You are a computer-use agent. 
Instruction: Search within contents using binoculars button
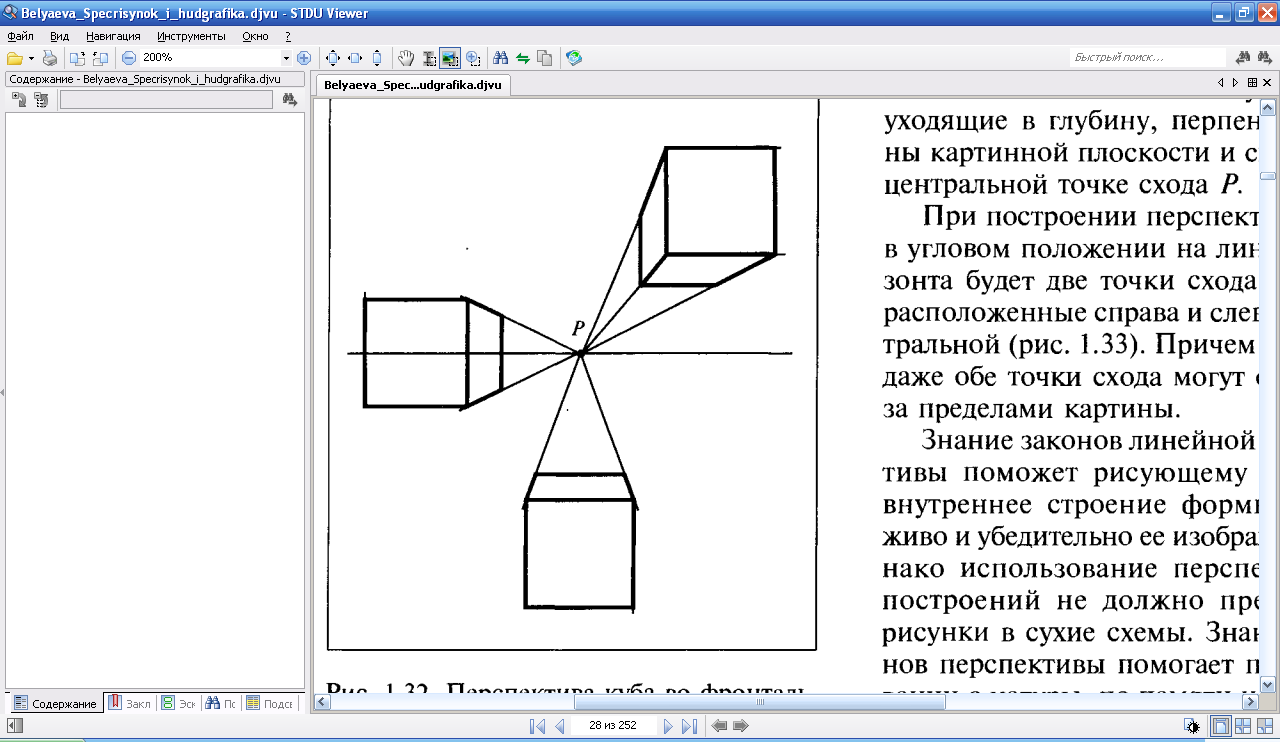(290, 99)
